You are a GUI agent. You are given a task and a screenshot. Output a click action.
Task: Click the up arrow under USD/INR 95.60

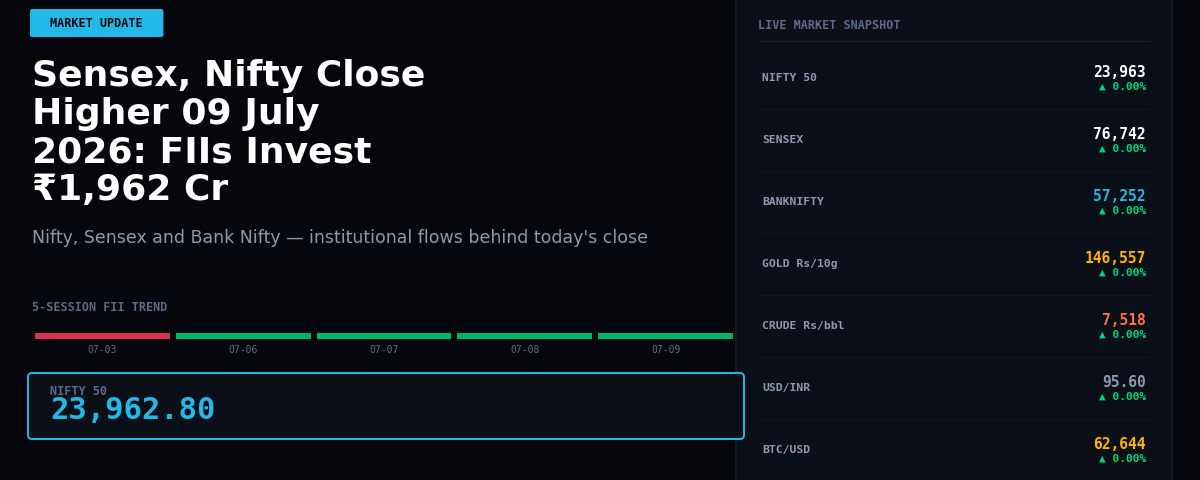(x=1103, y=397)
